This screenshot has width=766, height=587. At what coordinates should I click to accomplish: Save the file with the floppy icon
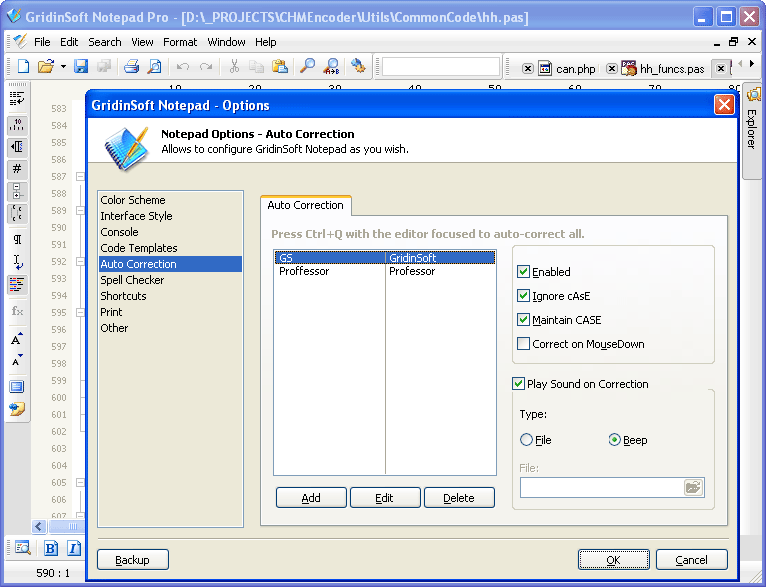click(x=81, y=66)
